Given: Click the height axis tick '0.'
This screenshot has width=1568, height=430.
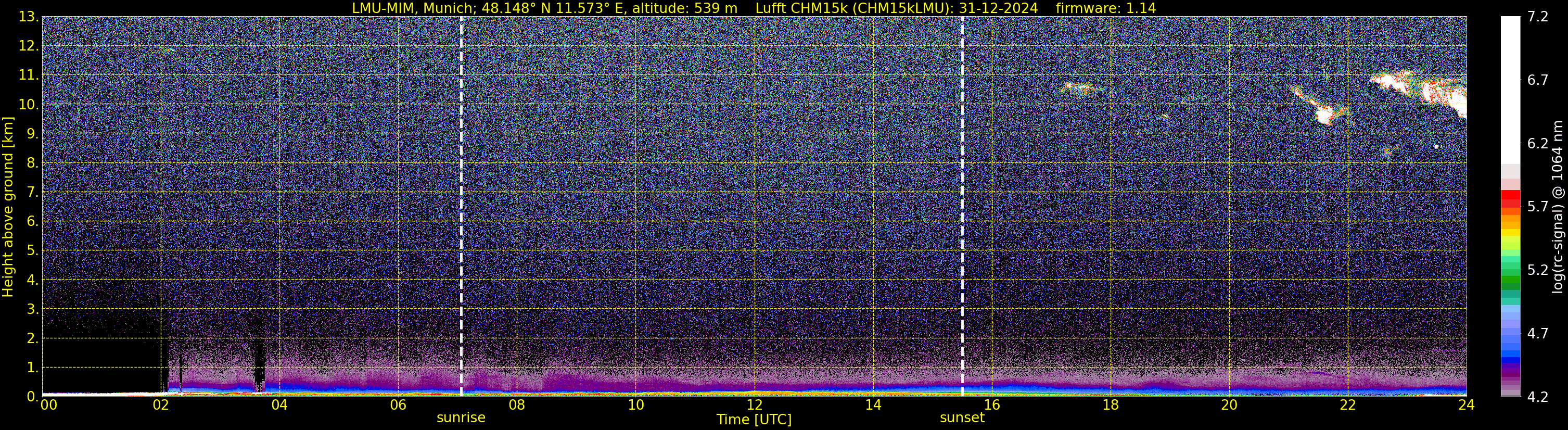Looking at the screenshot, I should pos(32,397).
